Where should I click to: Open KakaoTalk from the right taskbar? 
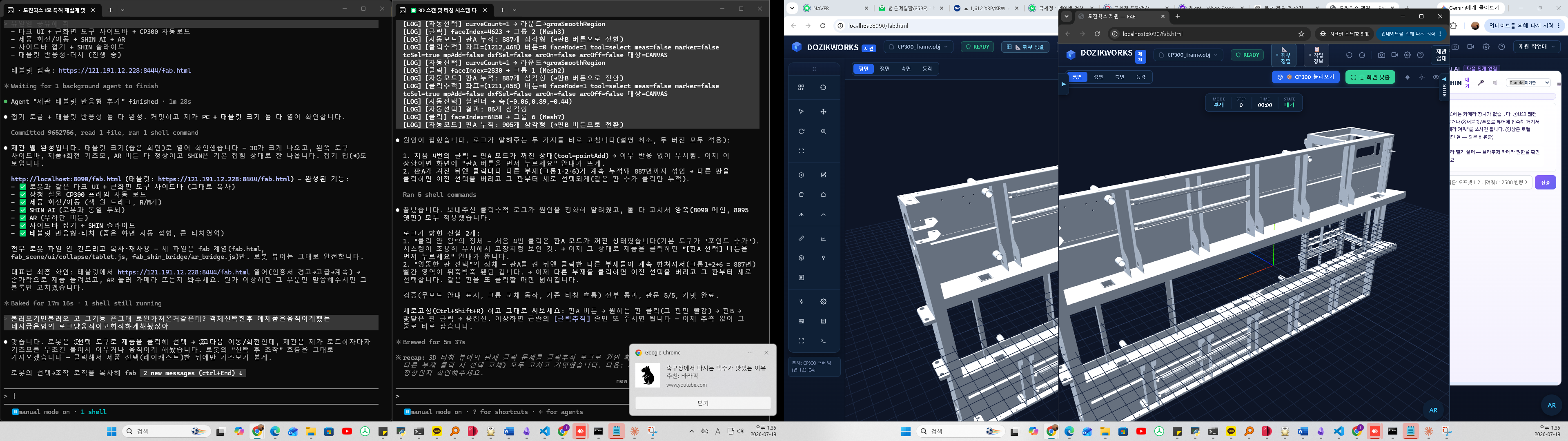[1231, 431]
